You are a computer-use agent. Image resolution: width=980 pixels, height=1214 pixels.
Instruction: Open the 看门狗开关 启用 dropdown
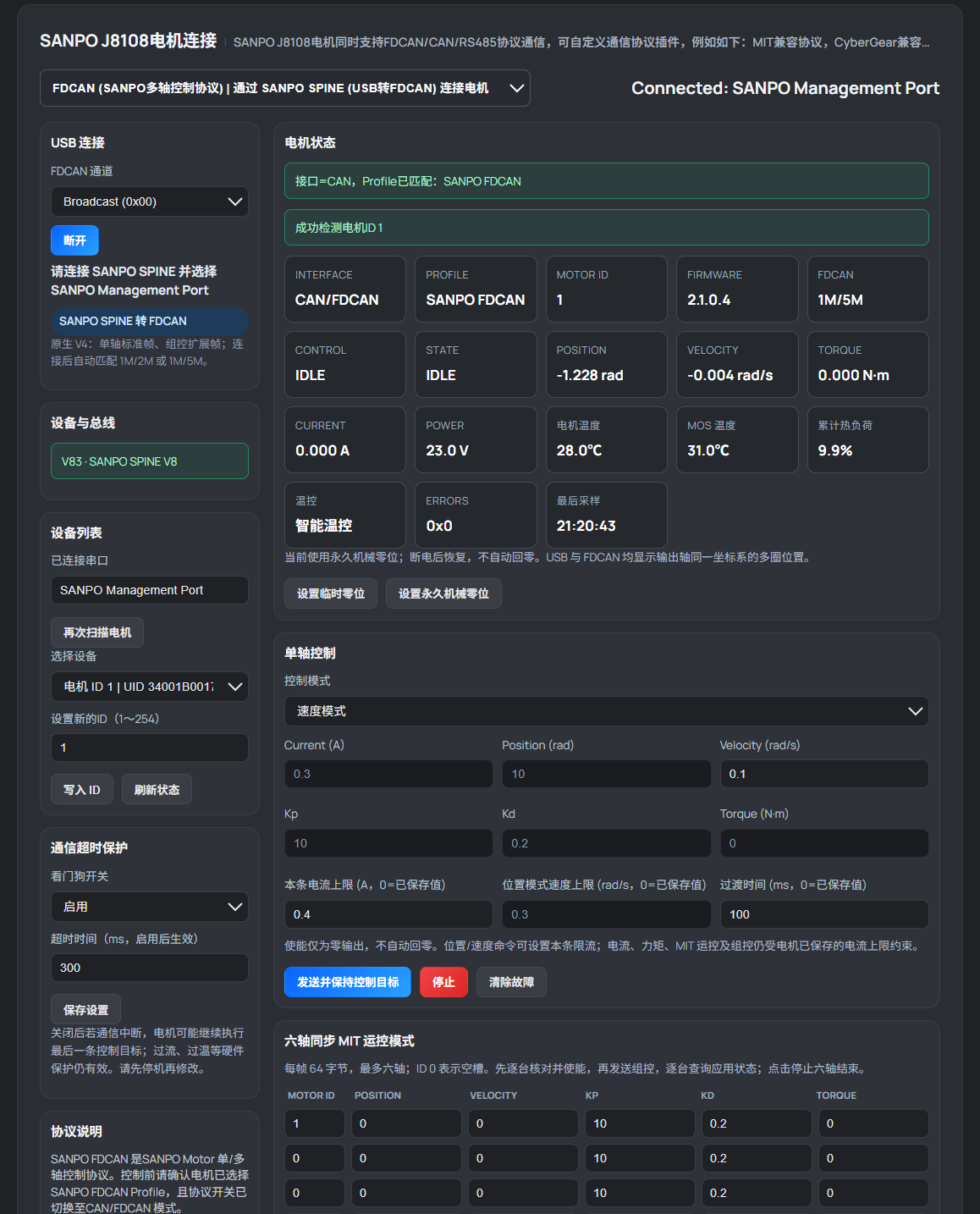(150, 907)
